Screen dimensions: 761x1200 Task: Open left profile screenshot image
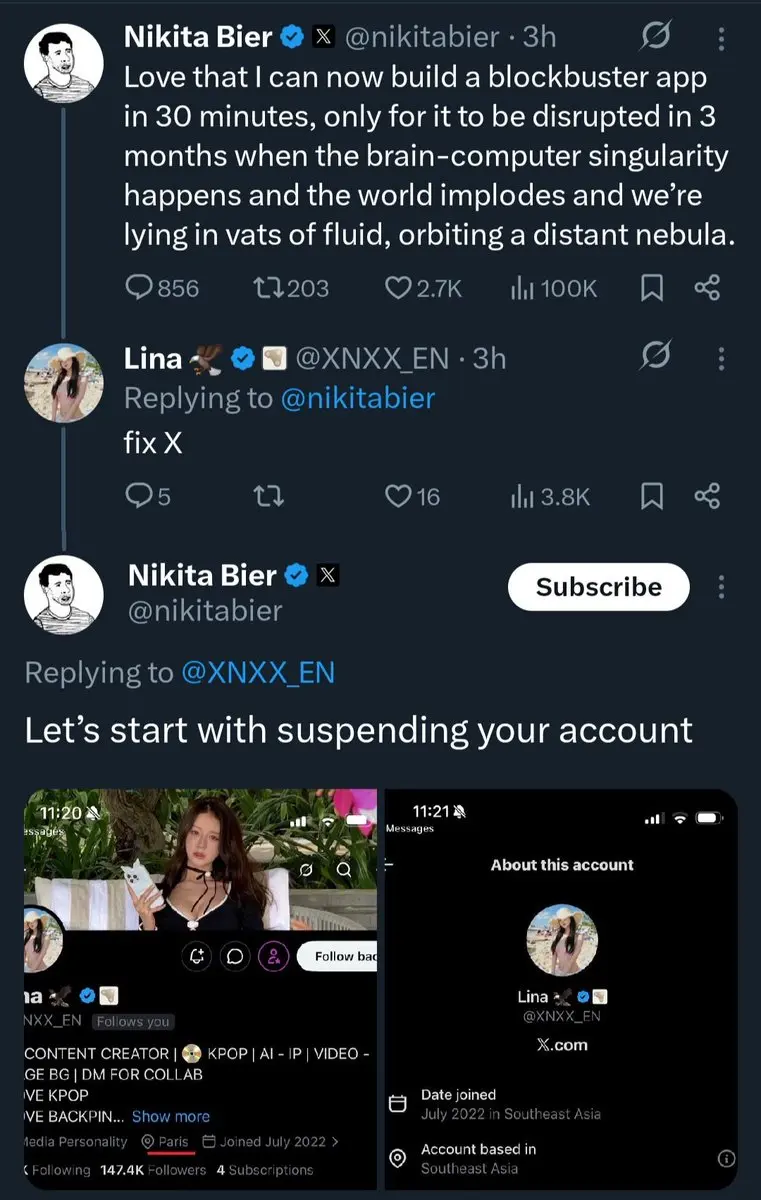(x=199, y=988)
